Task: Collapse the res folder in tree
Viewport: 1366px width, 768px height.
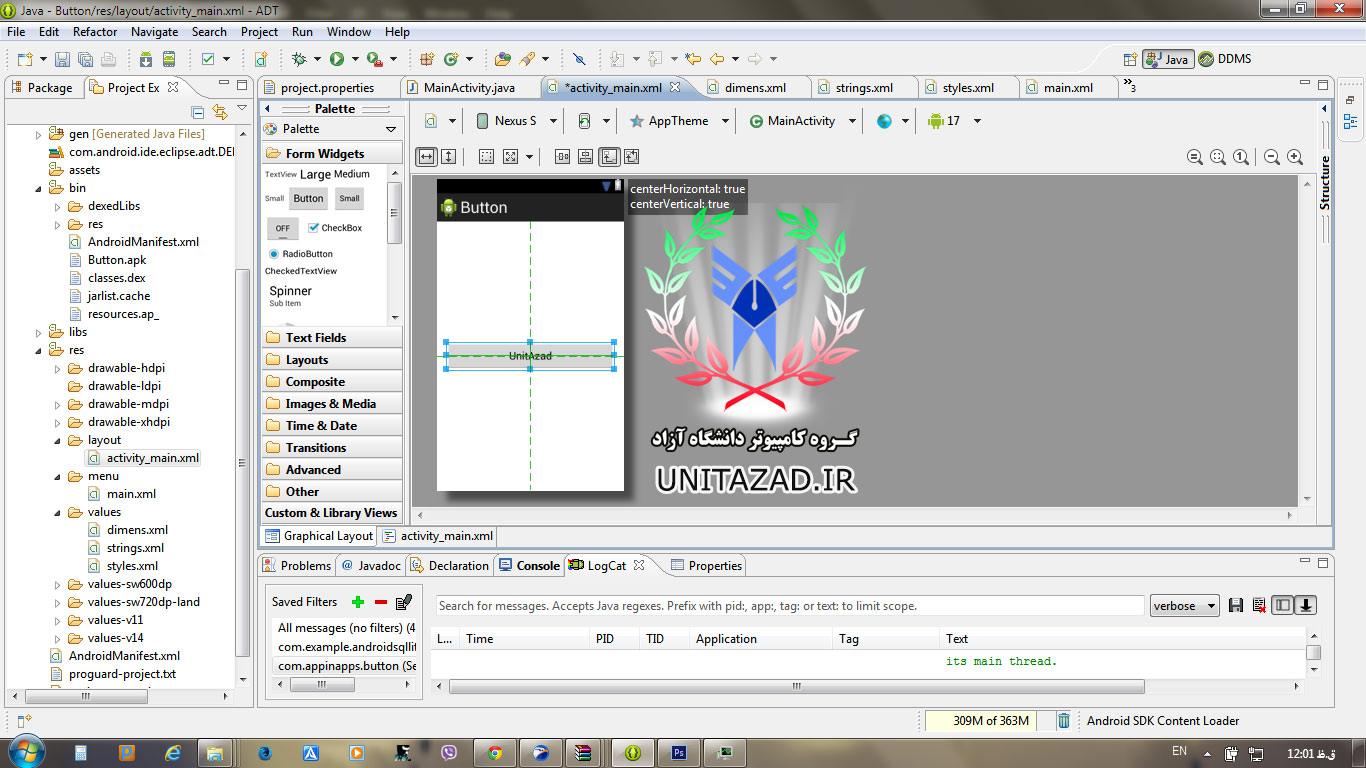Action: 39,350
